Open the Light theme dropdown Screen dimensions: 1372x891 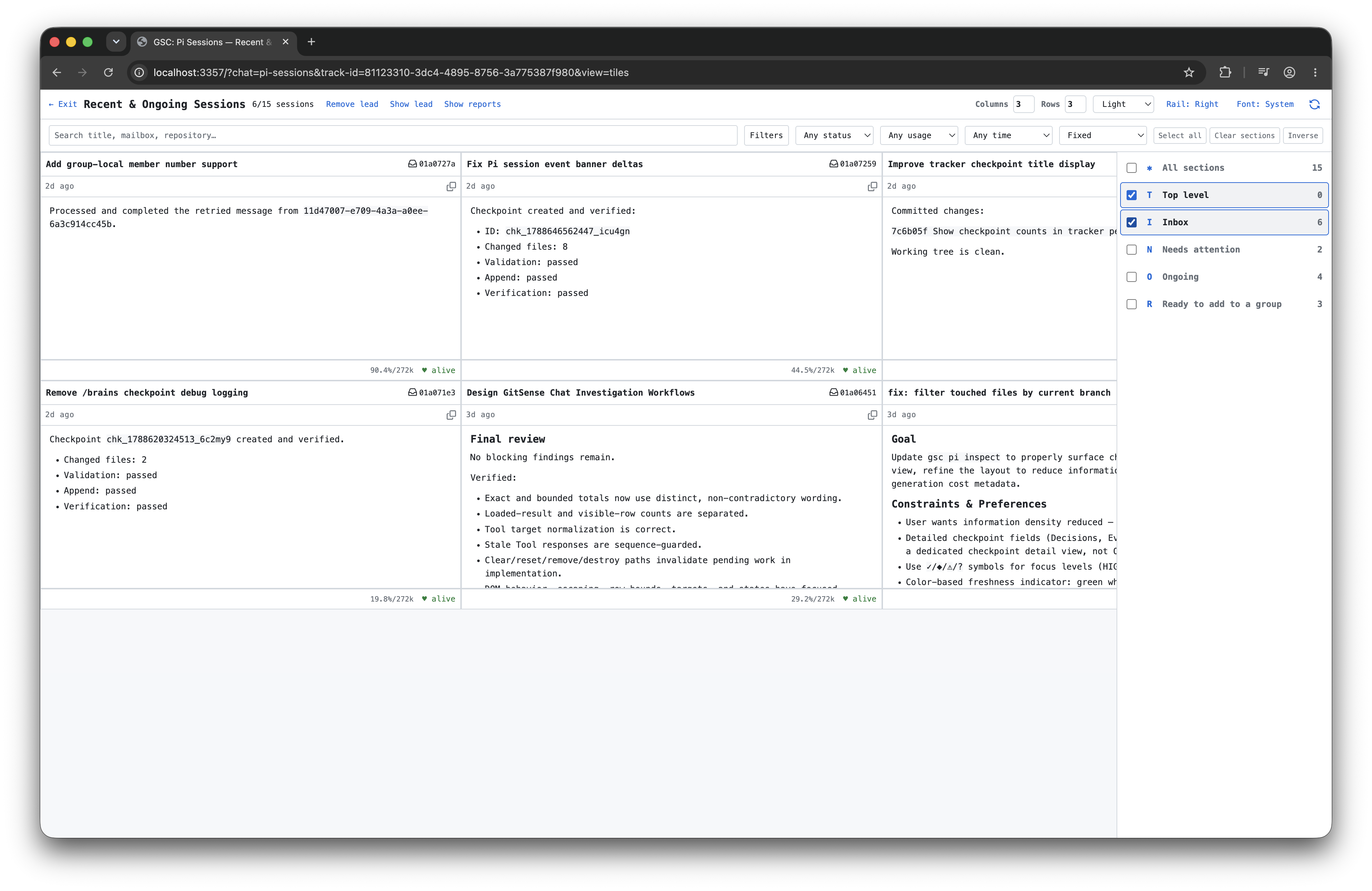(1123, 104)
